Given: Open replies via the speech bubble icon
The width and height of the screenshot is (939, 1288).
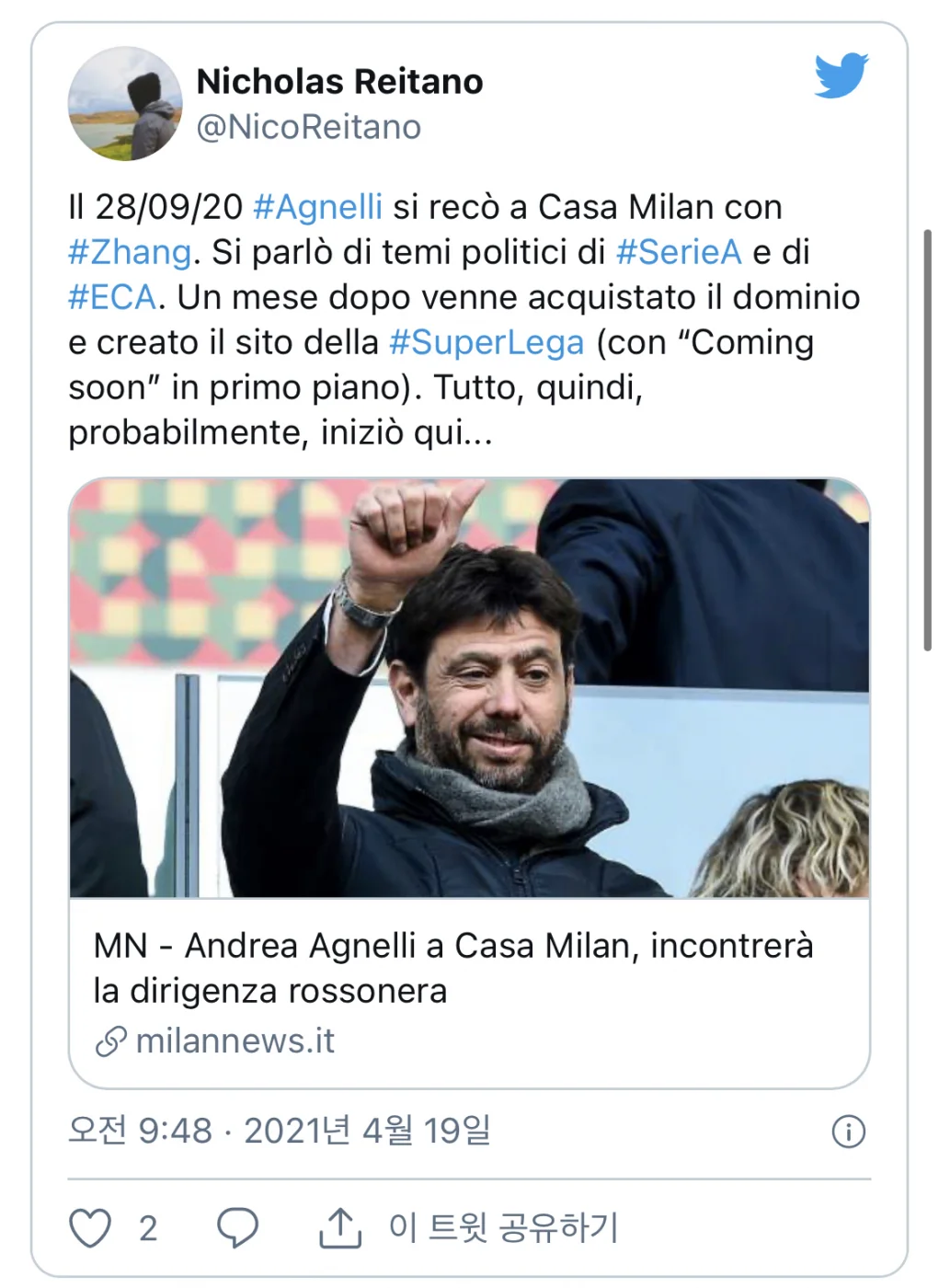Looking at the screenshot, I should click(237, 1227).
